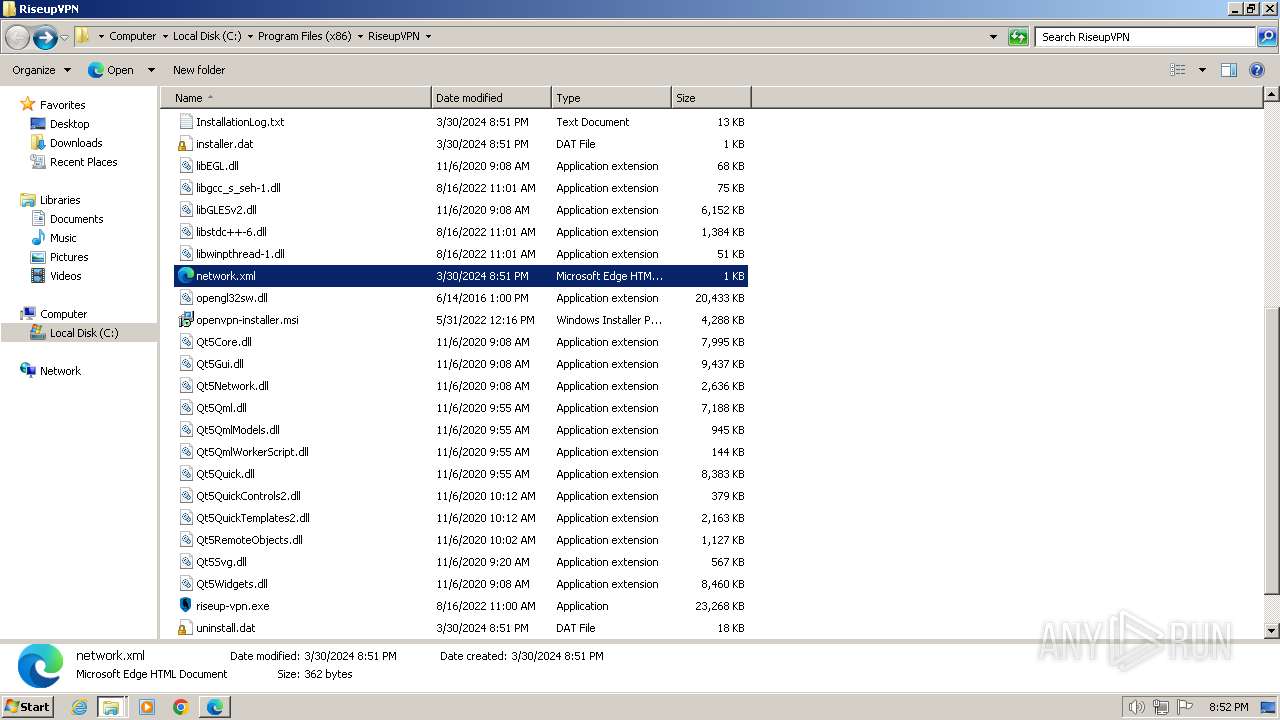
Task: Click the network tray icon
Action: [1161, 707]
